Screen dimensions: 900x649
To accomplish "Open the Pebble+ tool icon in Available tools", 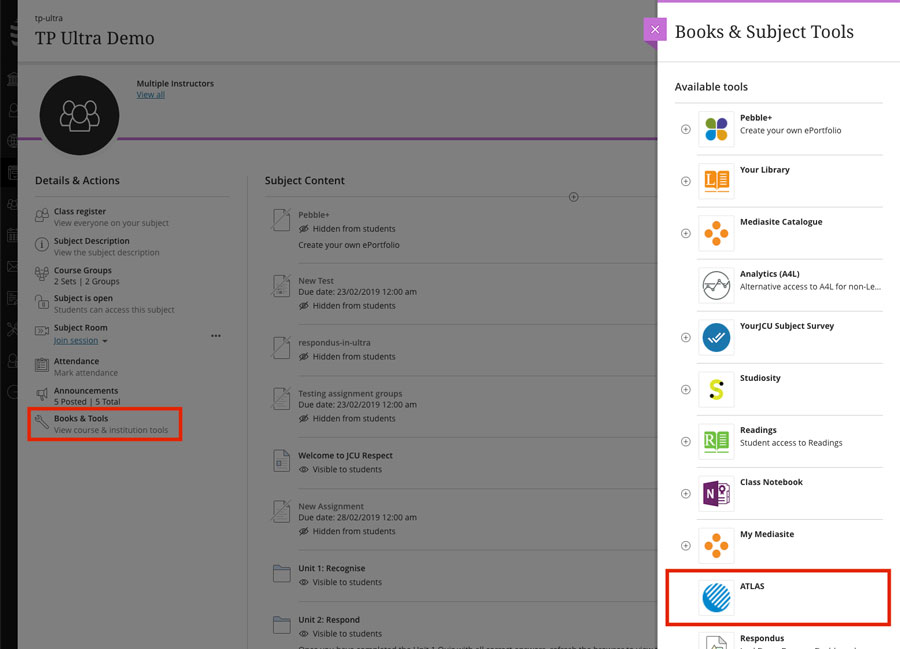I will [716, 129].
